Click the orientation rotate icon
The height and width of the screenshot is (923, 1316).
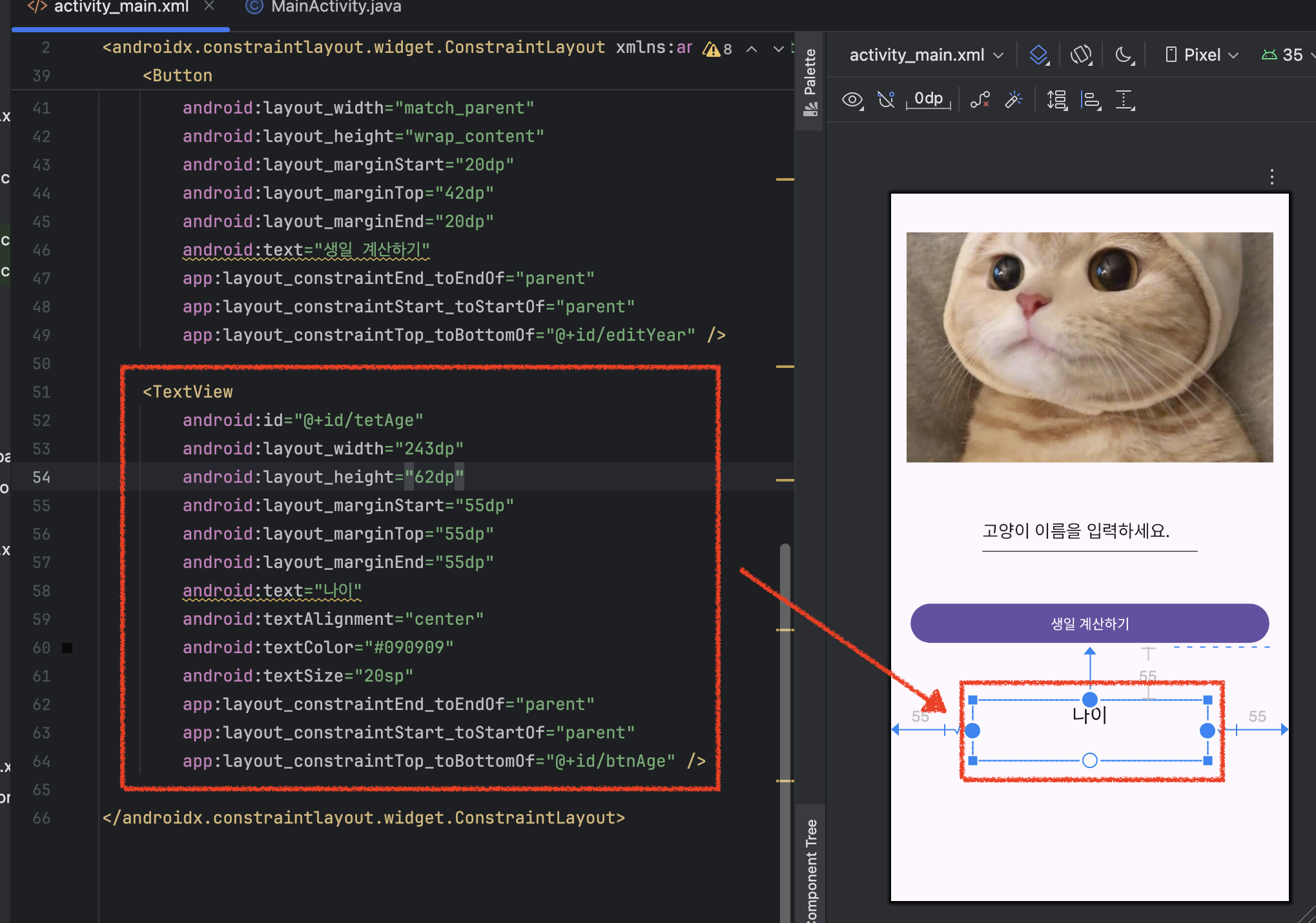tap(1081, 55)
